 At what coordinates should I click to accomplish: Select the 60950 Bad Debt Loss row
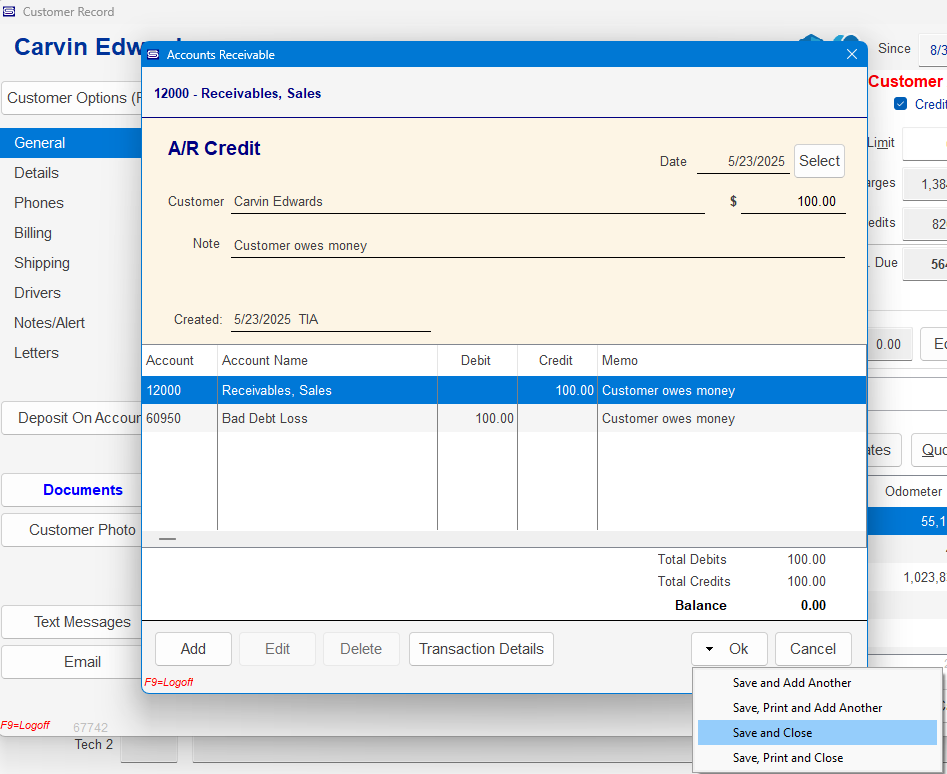(504, 418)
